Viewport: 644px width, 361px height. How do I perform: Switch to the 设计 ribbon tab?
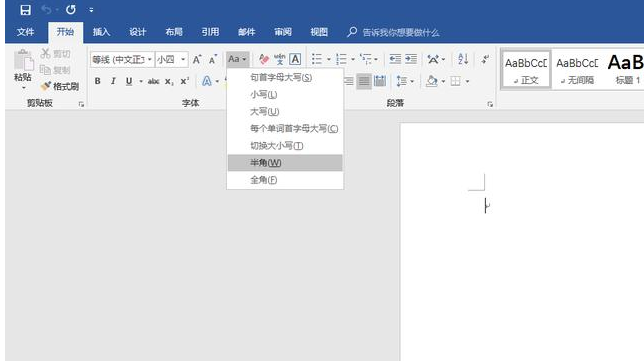point(137,32)
